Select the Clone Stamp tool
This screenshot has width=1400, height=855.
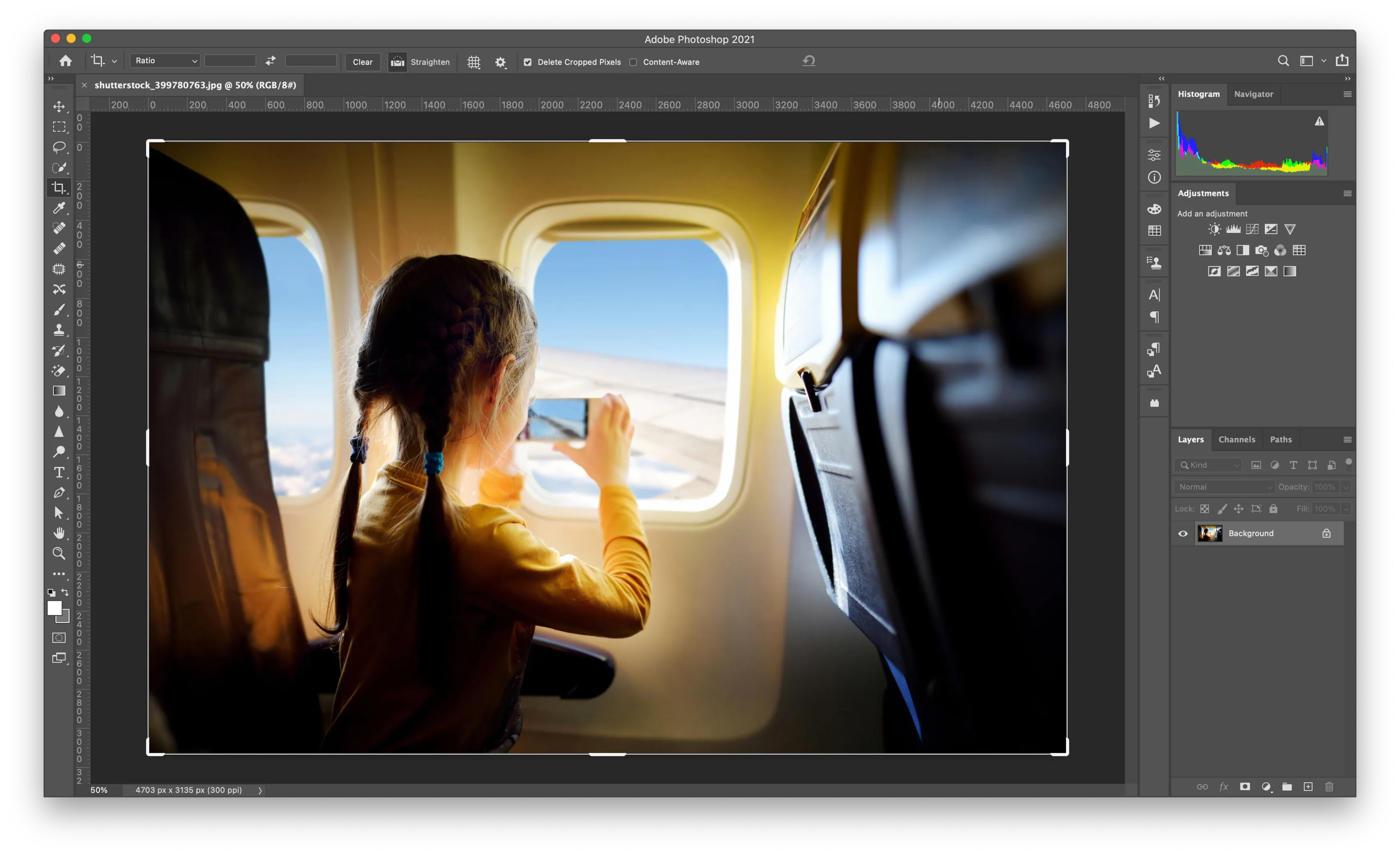[x=59, y=330]
